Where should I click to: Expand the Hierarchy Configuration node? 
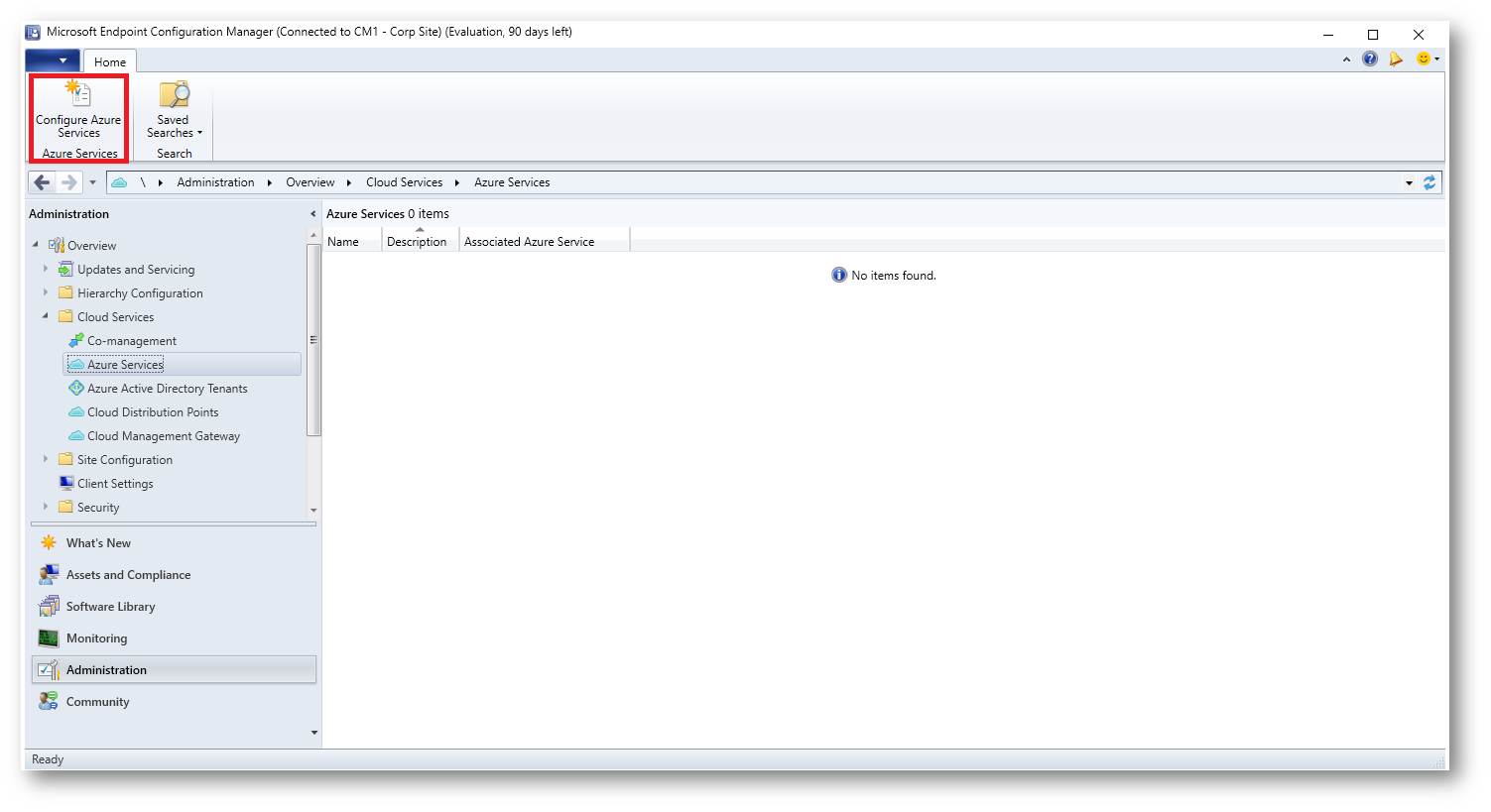coord(46,292)
